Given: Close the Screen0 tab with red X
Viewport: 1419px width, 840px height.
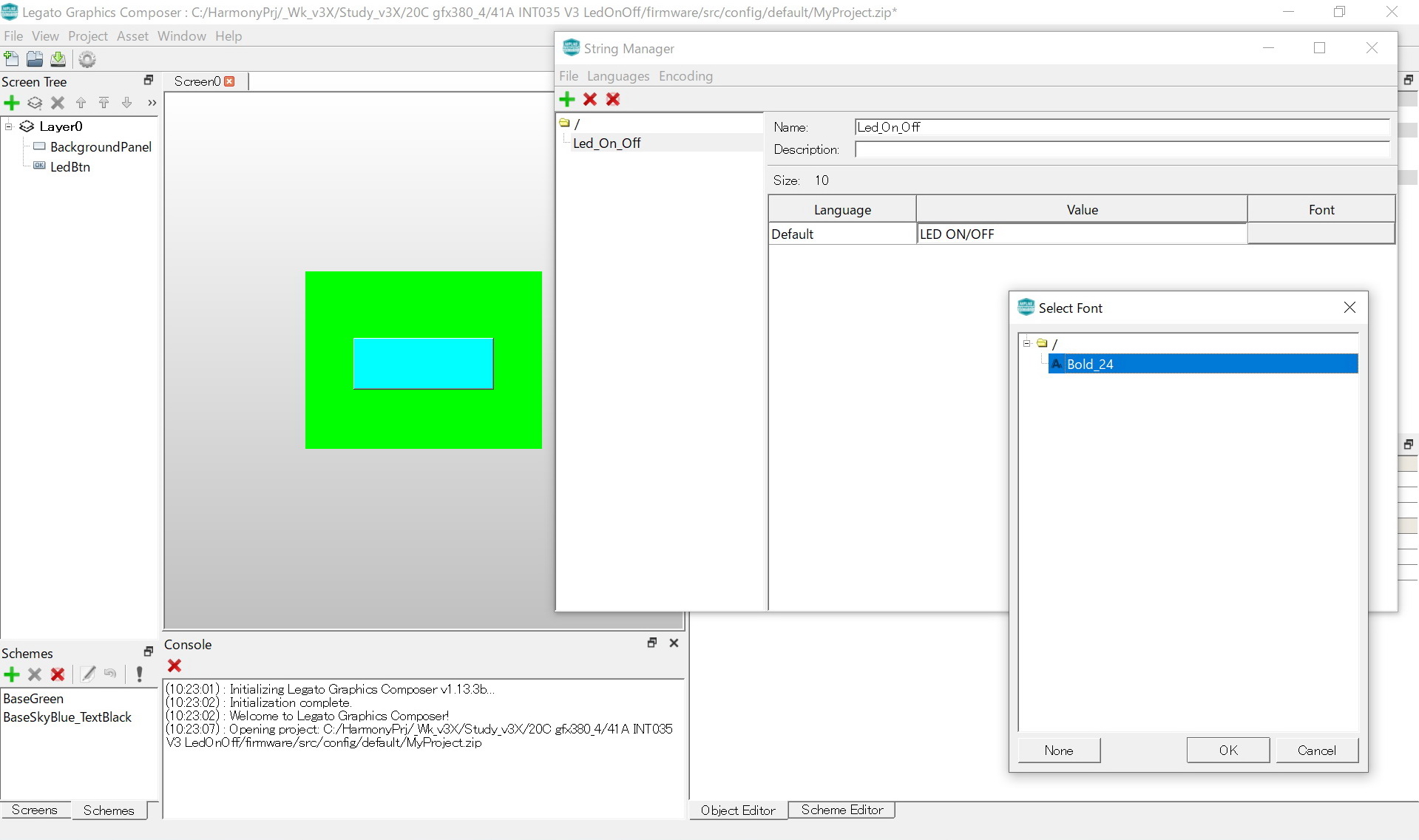Looking at the screenshot, I should [229, 81].
